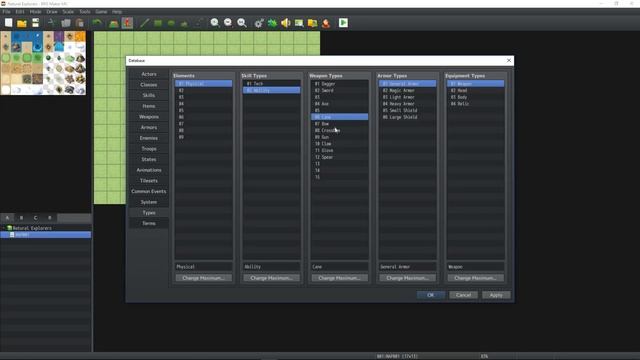This screenshot has height=360, width=640.
Task: Click the Actual Size zoom icon
Action: click(242, 23)
